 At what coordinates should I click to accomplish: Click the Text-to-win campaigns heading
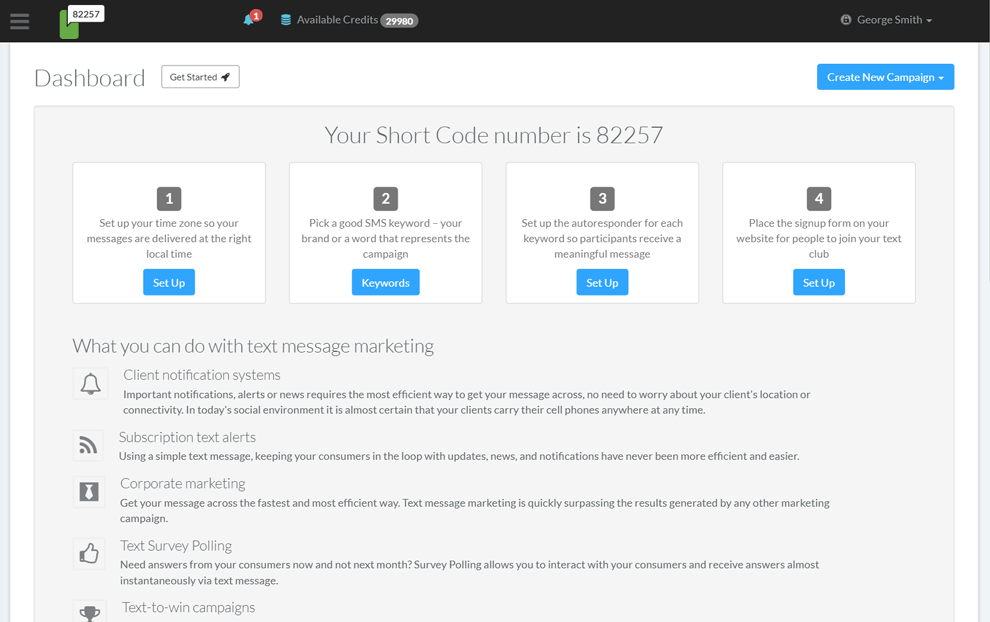click(188, 607)
